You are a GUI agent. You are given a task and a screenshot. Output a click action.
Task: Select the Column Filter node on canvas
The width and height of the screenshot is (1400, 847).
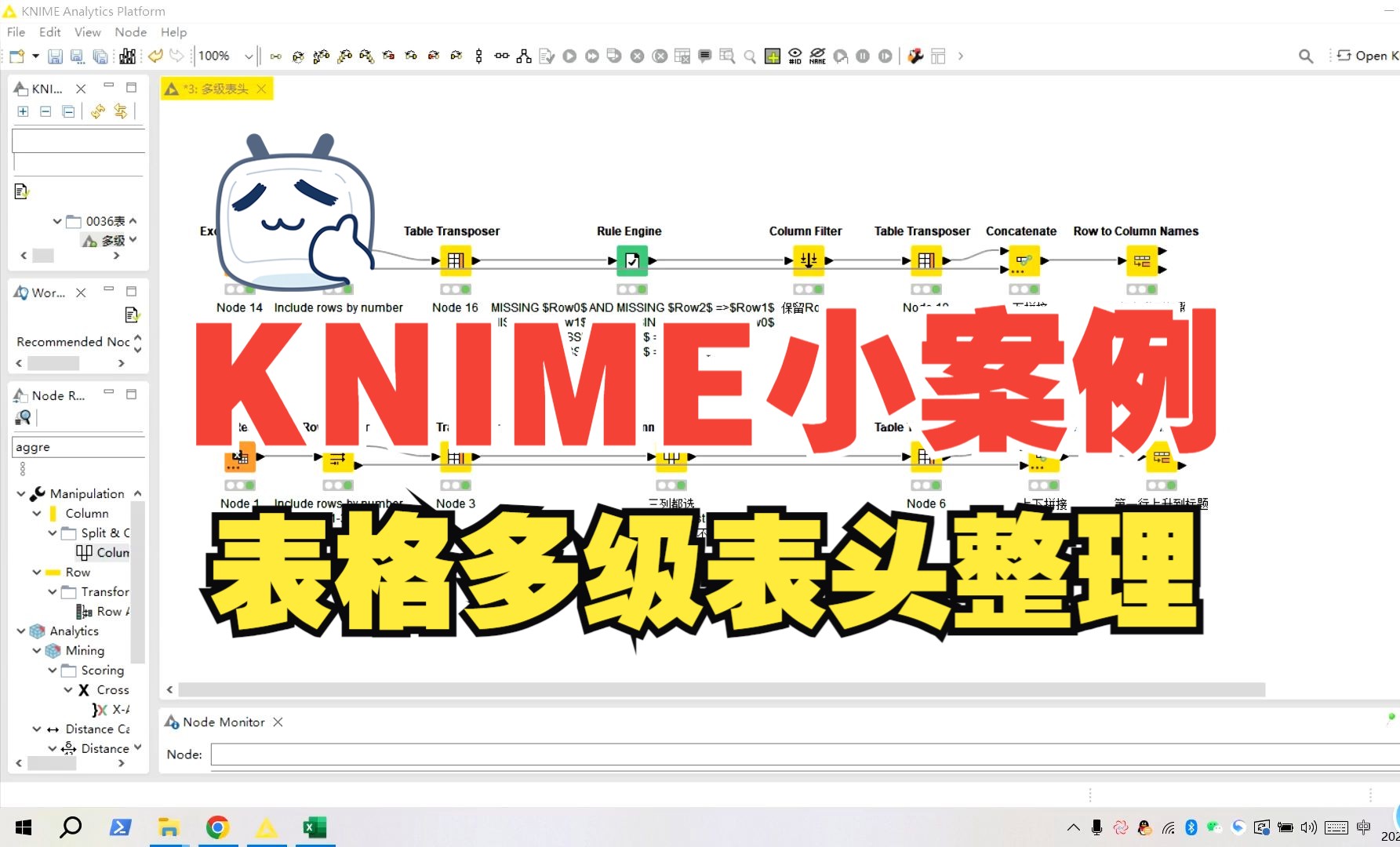809,260
